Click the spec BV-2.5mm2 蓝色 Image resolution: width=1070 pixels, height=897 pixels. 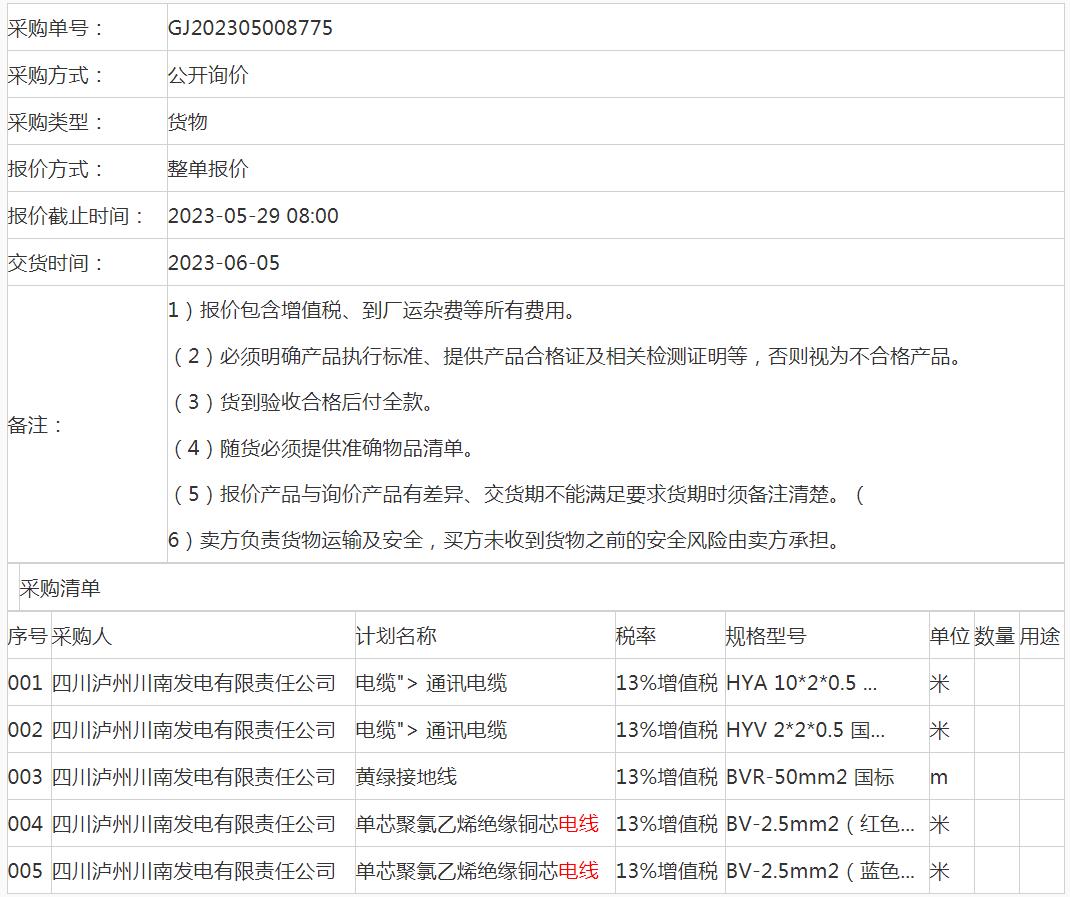(820, 871)
